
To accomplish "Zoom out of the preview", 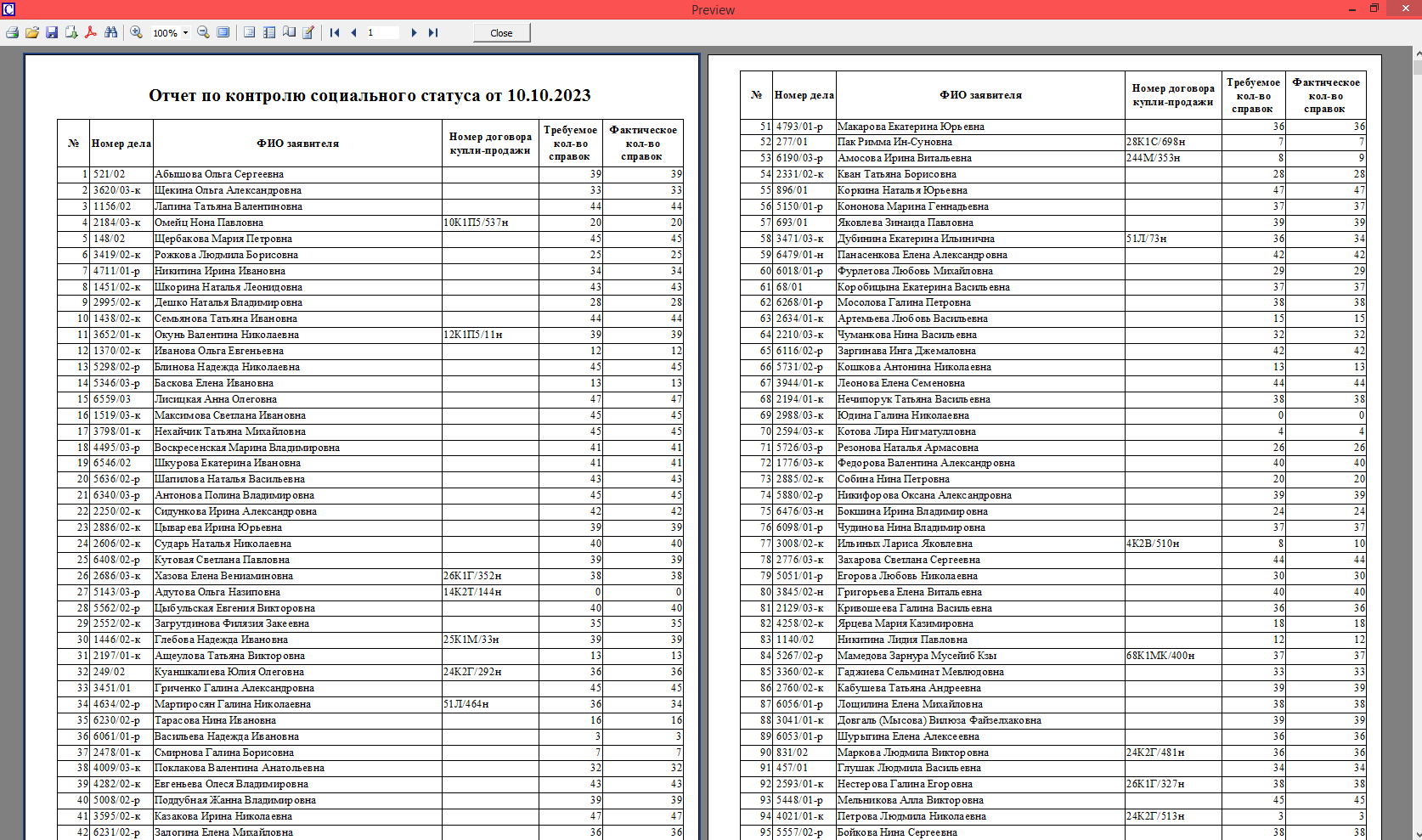I will coord(203,33).
